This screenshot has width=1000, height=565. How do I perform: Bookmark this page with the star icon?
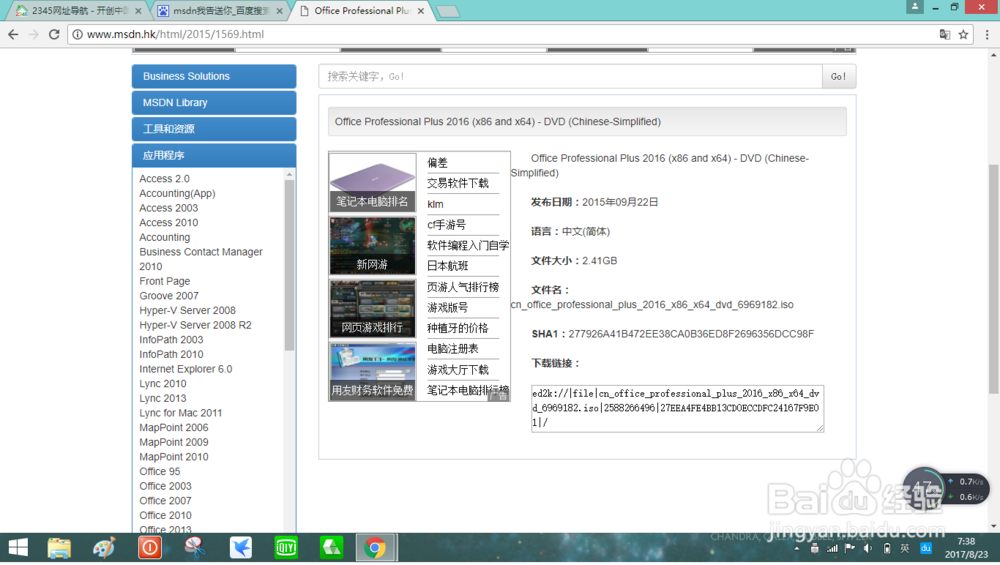[964, 34]
